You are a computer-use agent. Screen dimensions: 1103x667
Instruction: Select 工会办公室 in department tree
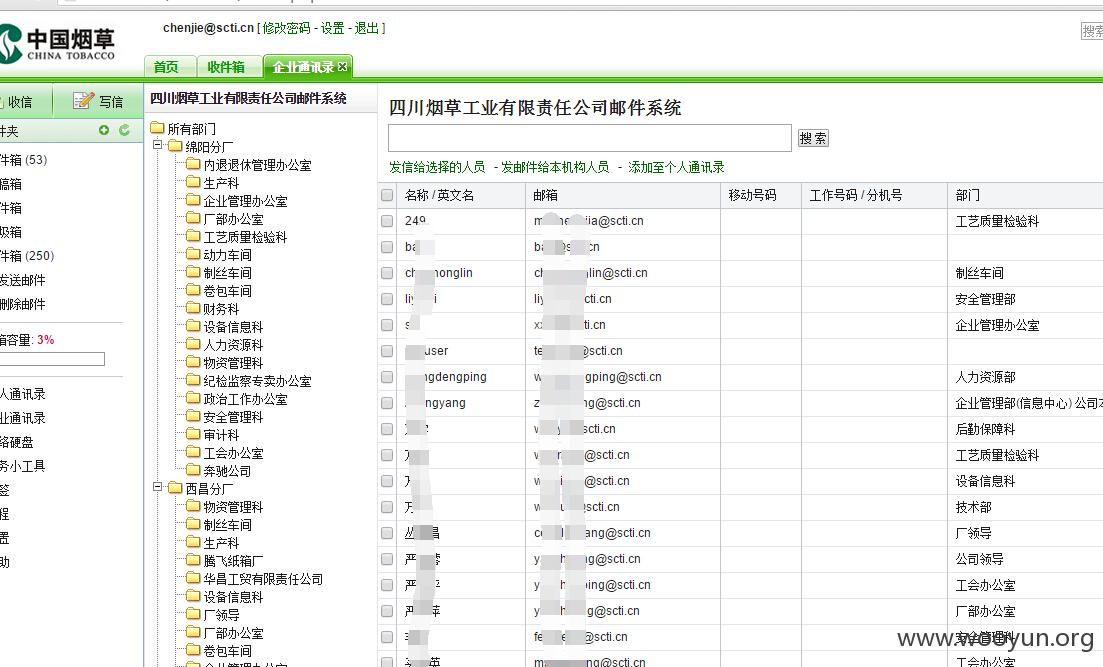click(233, 453)
